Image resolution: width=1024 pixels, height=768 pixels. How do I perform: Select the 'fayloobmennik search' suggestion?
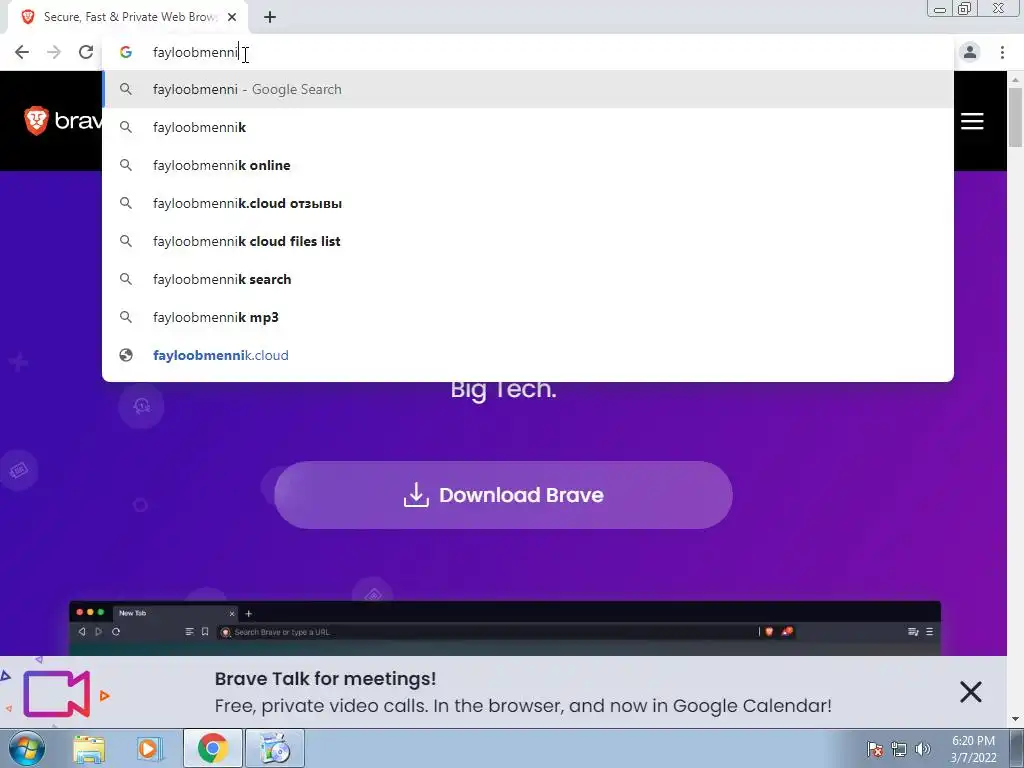[x=528, y=279]
